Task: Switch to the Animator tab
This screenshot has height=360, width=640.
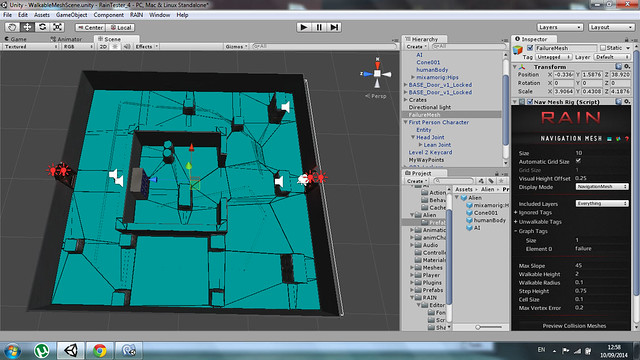Action: 66,39
